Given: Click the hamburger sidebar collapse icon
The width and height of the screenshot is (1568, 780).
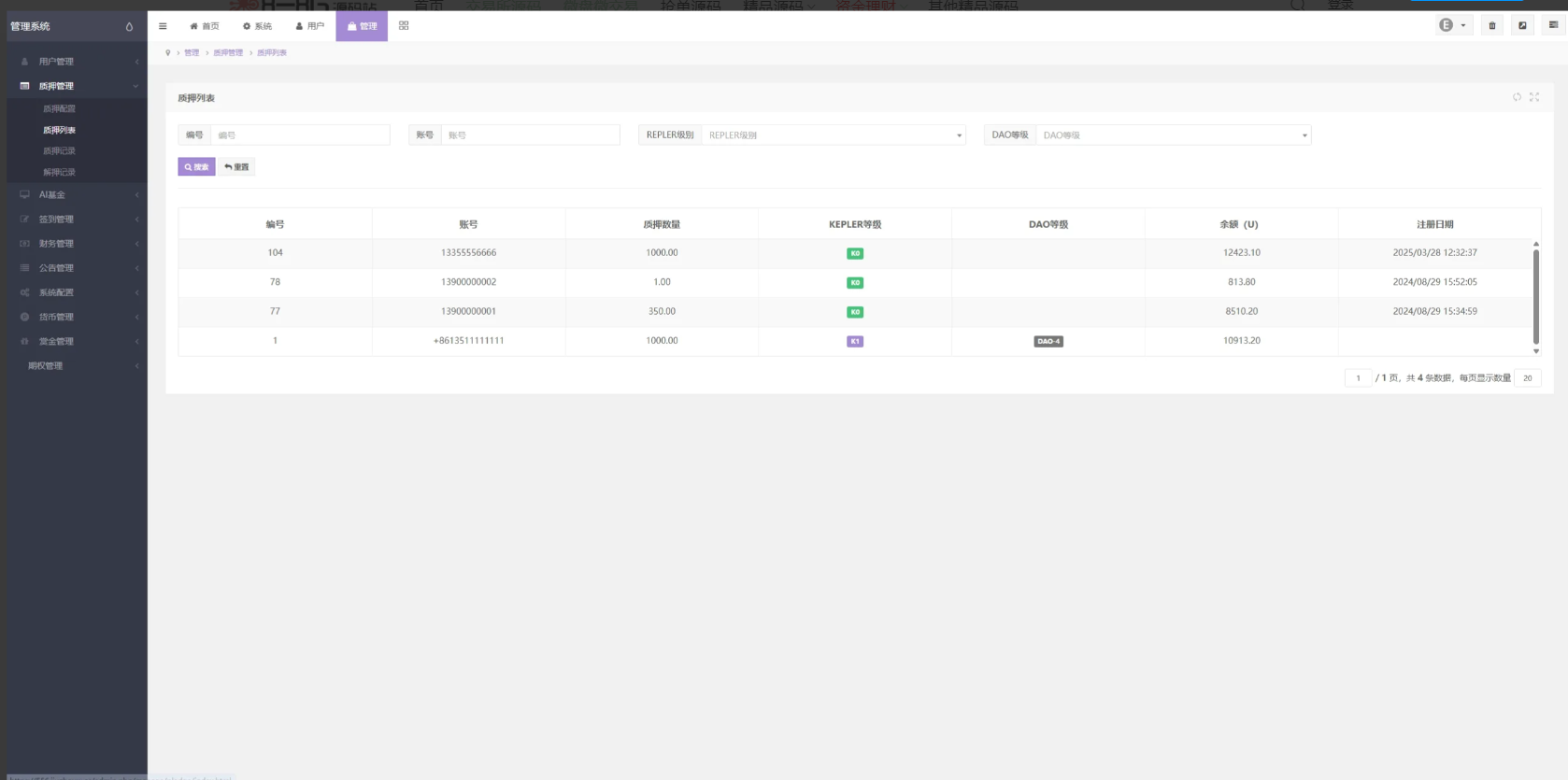Looking at the screenshot, I should [163, 26].
